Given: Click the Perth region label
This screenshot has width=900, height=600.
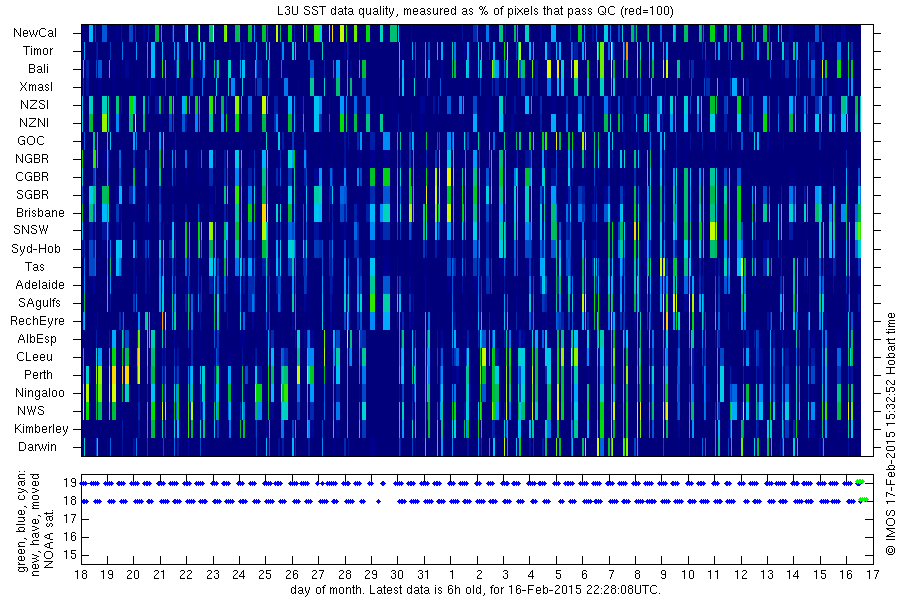Looking at the screenshot, I should click(38, 375).
